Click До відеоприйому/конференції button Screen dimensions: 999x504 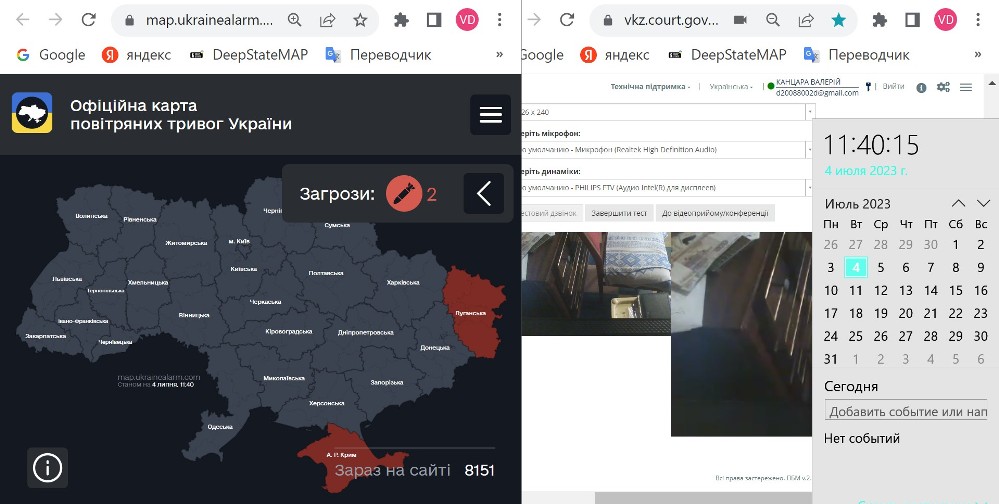pyautogui.click(x=715, y=213)
